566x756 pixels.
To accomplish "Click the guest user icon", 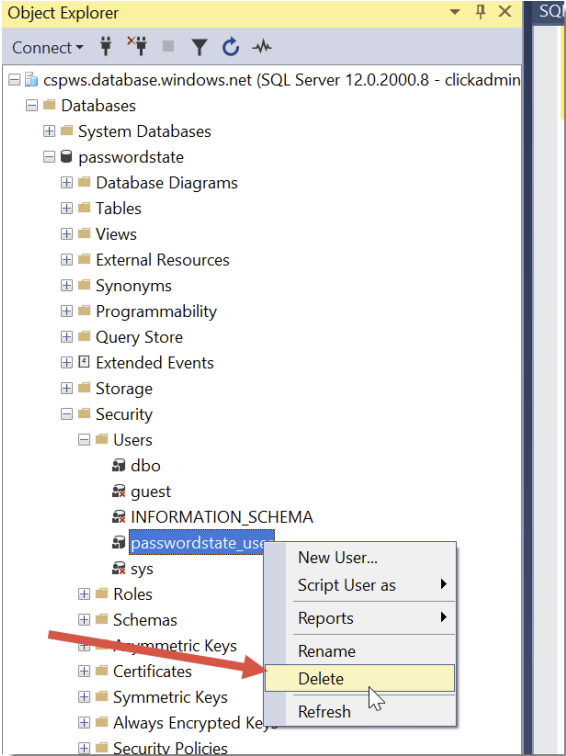I will tap(119, 491).
